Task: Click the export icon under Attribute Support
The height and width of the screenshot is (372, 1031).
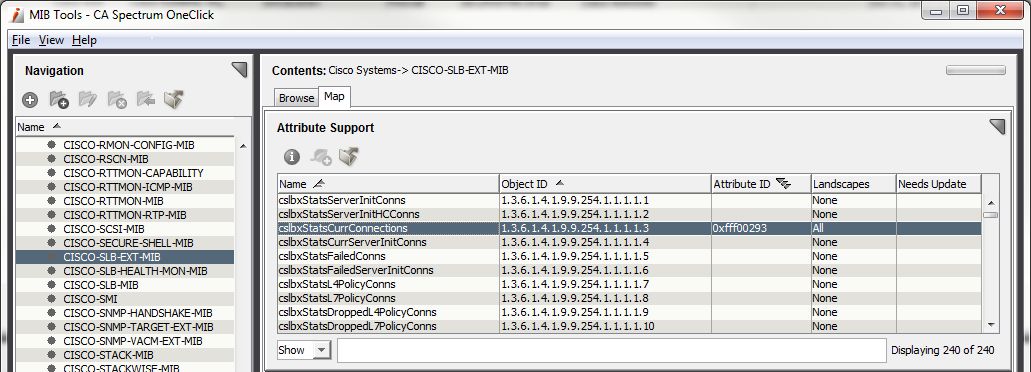Action: click(x=348, y=156)
